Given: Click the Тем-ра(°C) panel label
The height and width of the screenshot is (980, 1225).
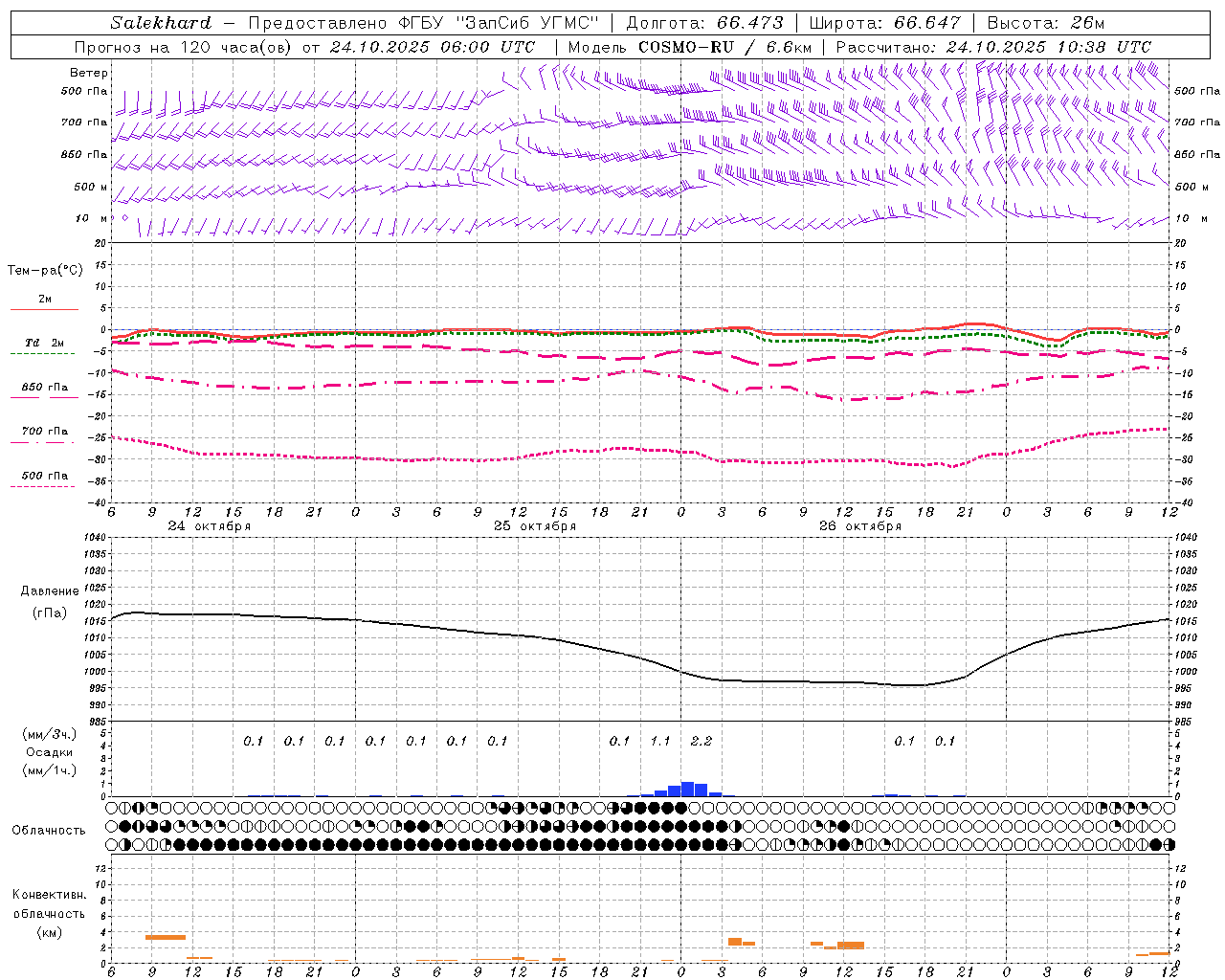Looking at the screenshot, I should pos(45,271).
